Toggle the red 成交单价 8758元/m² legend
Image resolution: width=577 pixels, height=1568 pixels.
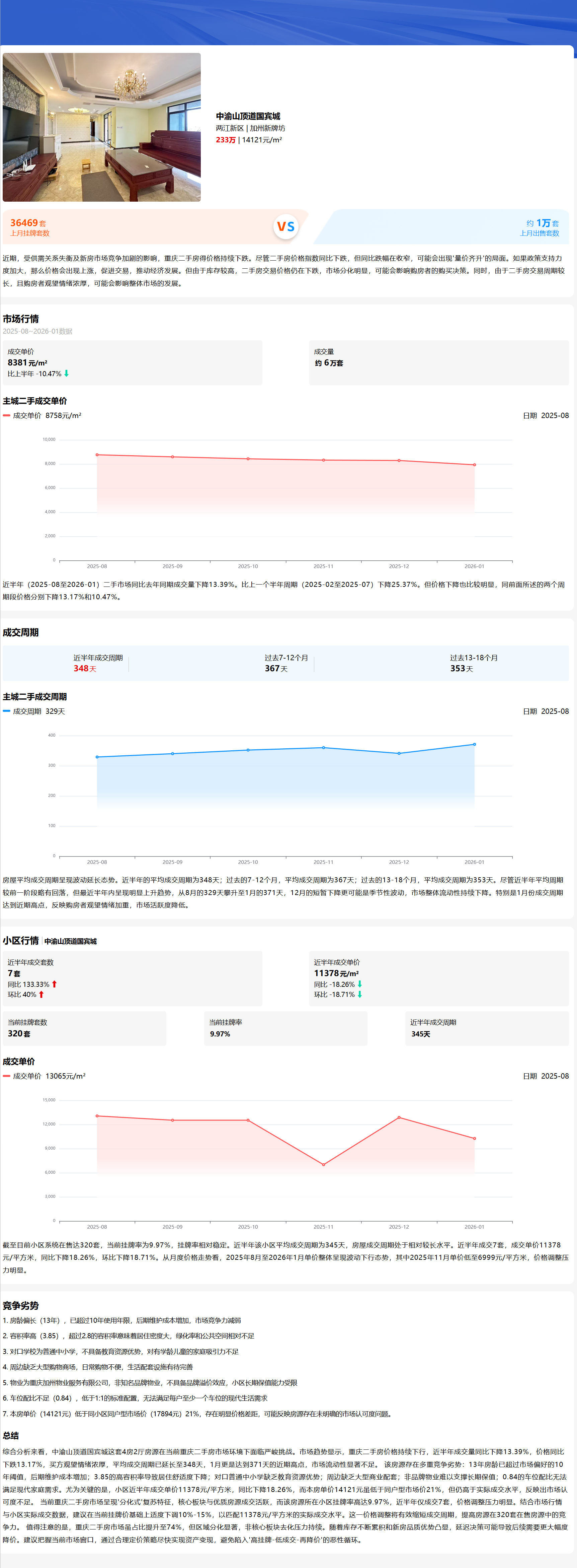42,416
